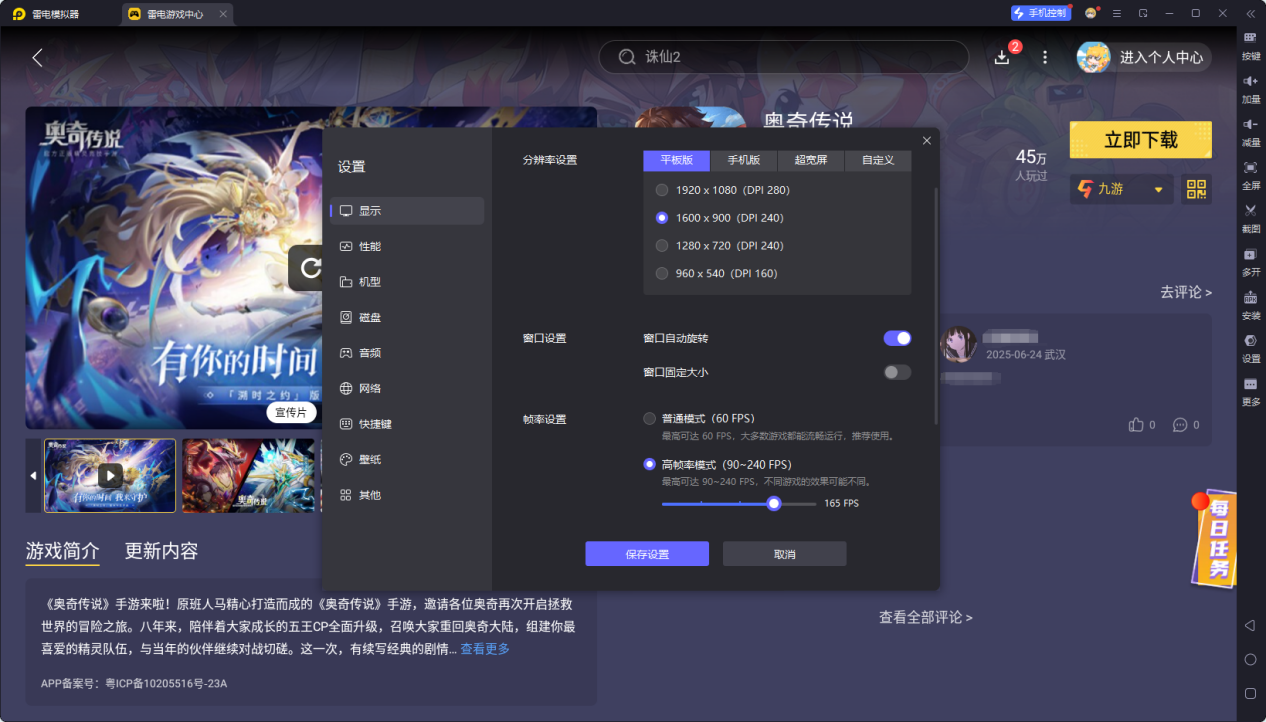The height and width of the screenshot is (722, 1266).
Task: Click the FPS slider handle at 165 FPS
Action: pos(773,503)
